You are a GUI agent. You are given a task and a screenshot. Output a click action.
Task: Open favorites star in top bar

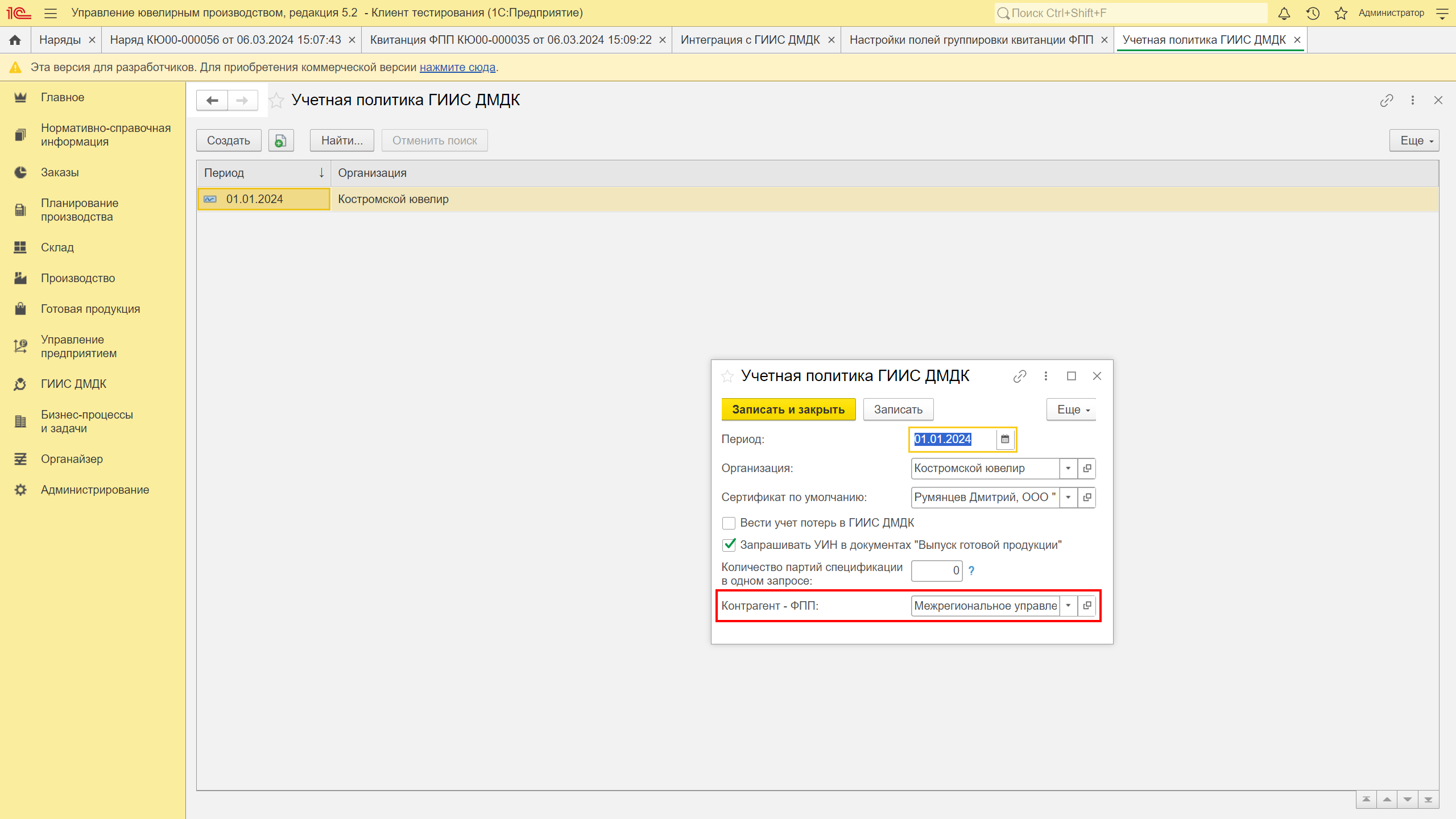pos(1341,13)
